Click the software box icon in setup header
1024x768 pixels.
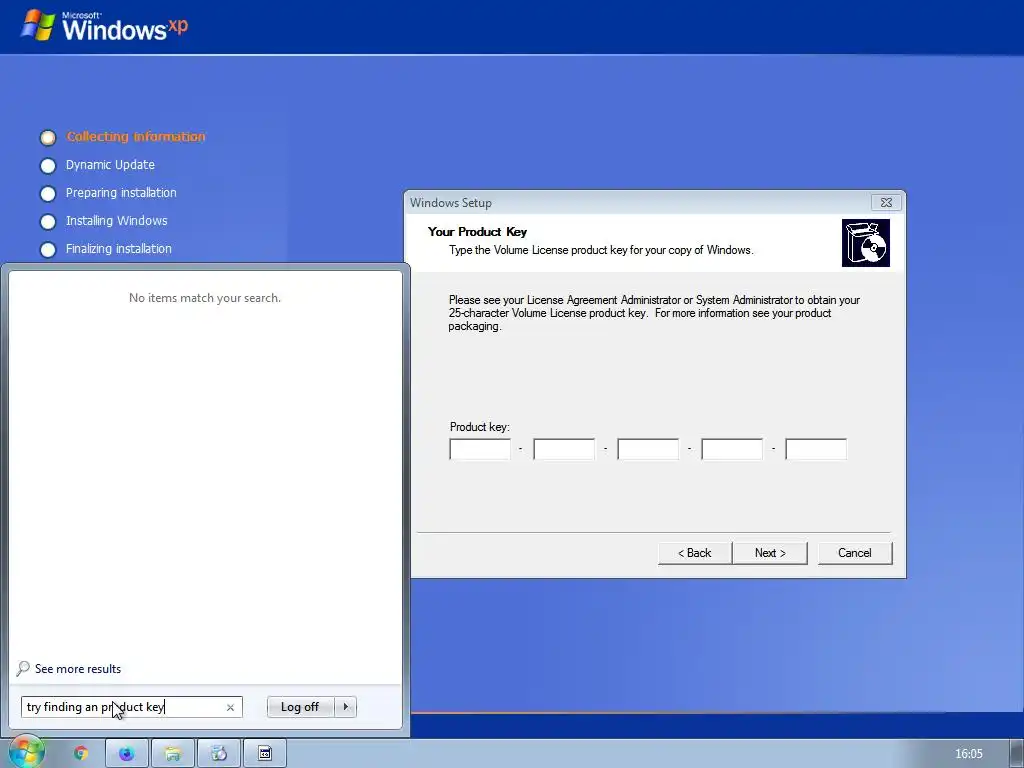865,243
